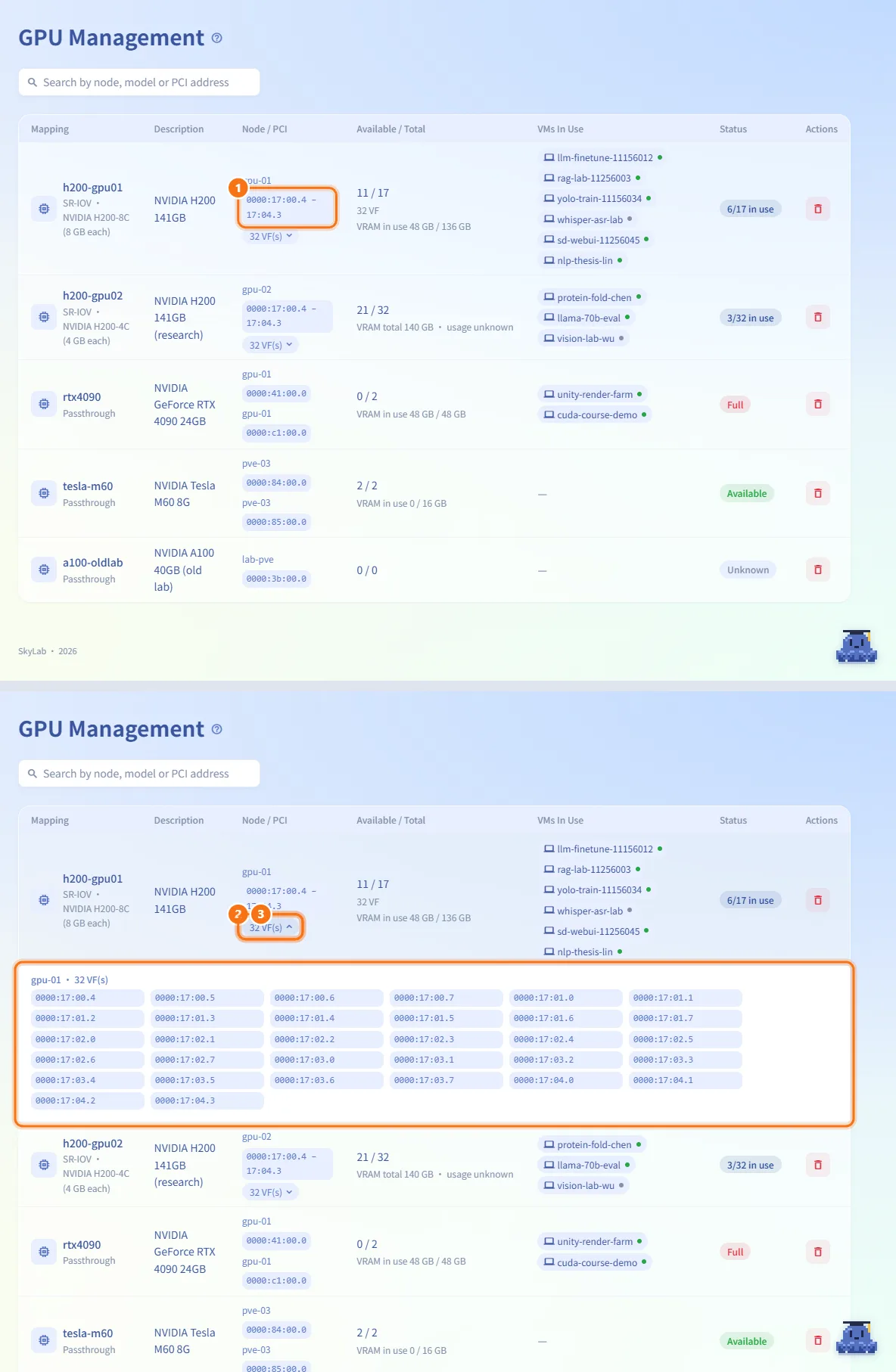Viewport: 896px width, 1372px height.
Task: Focus the search box in the lower view
Action: click(x=139, y=774)
